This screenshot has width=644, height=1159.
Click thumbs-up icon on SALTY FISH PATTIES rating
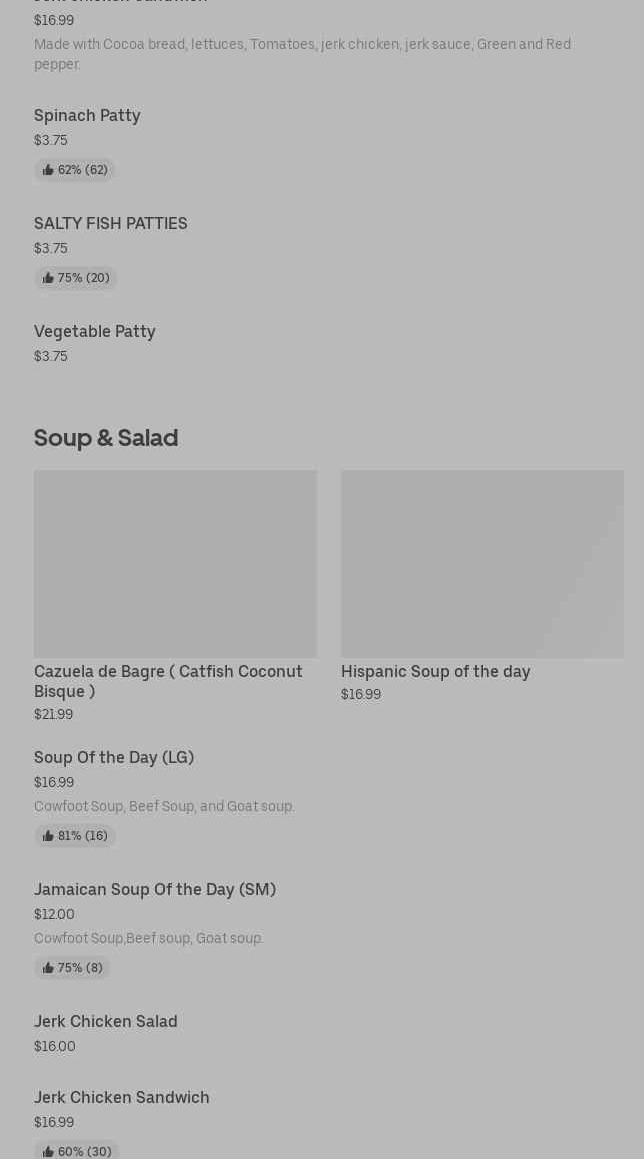click(48, 278)
